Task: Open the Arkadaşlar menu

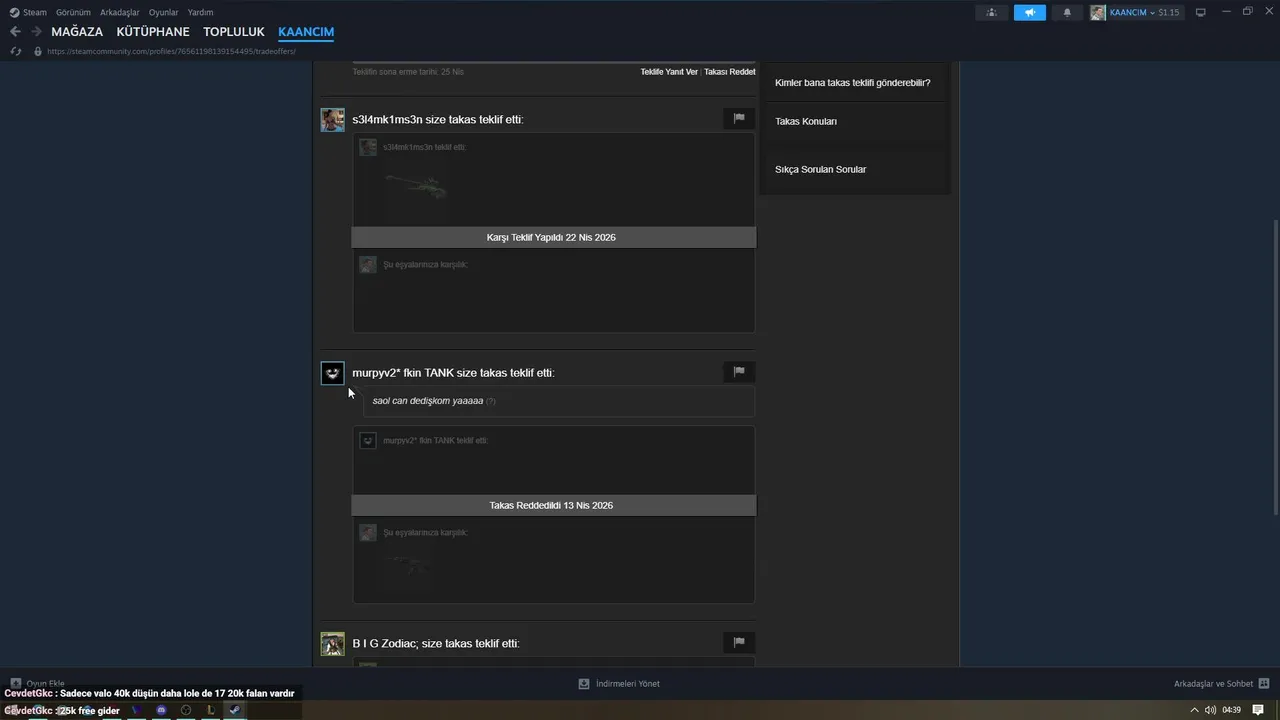Action: tap(120, 12)
